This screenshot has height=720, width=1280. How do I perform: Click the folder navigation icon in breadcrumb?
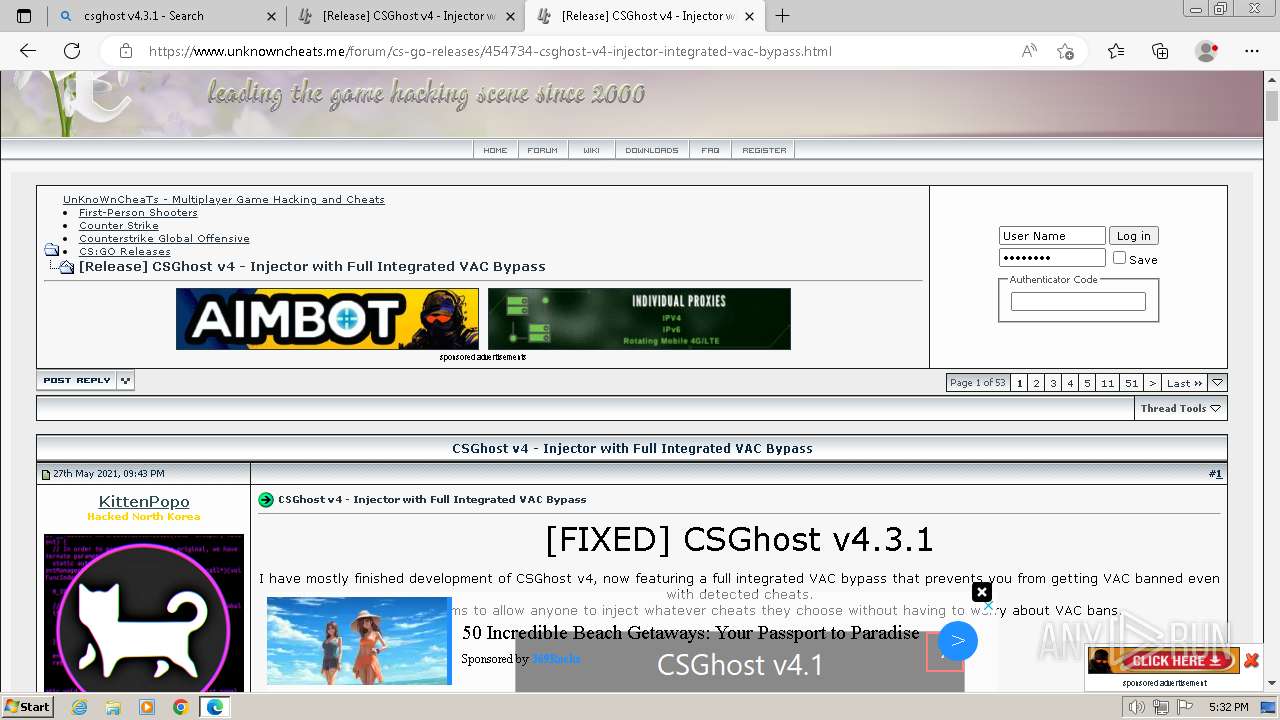tap(52, 250)
